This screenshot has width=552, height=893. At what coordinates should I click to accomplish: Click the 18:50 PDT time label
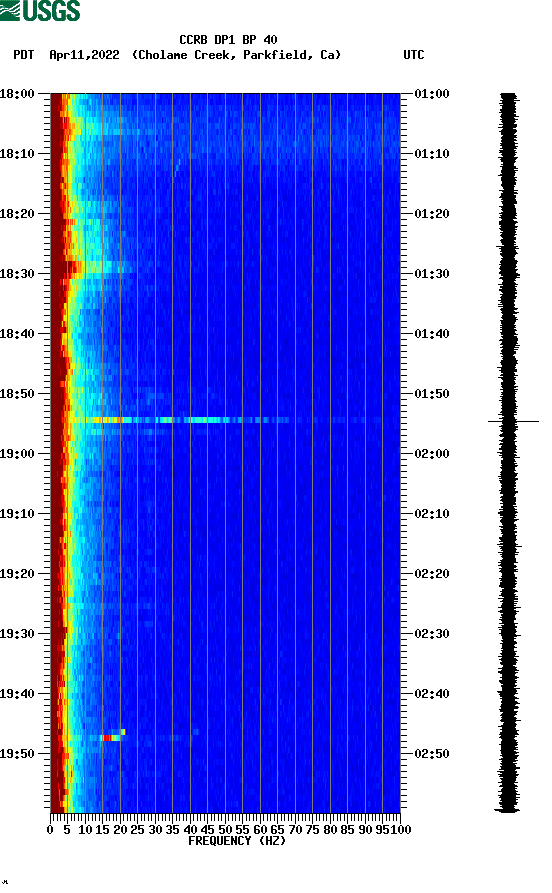tap(17, 394)
